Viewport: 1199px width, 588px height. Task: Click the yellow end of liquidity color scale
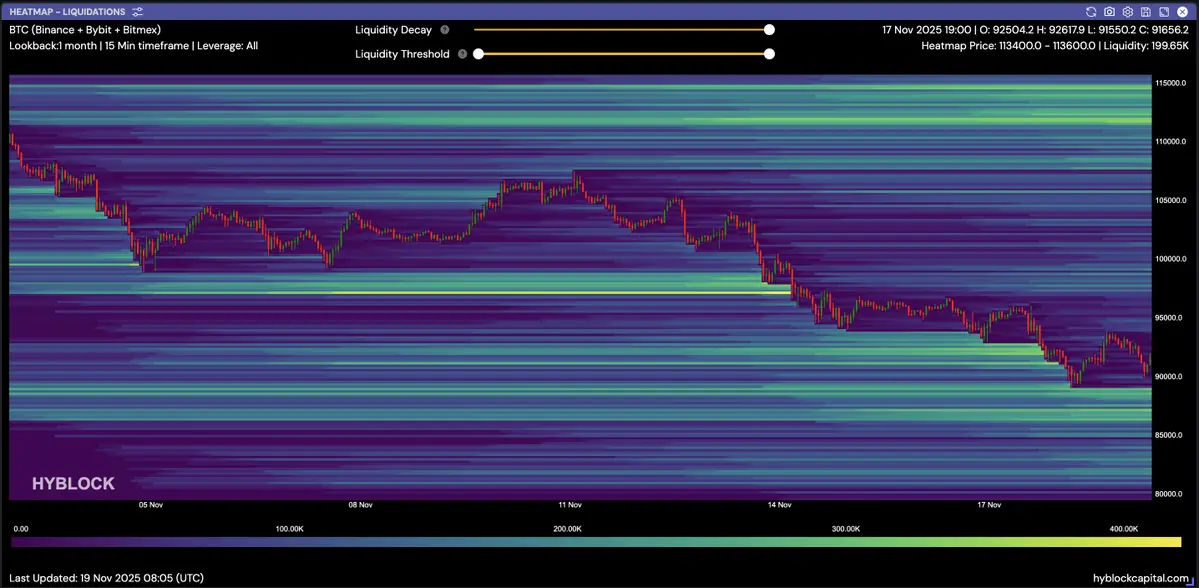click(x=1172, y=542)
